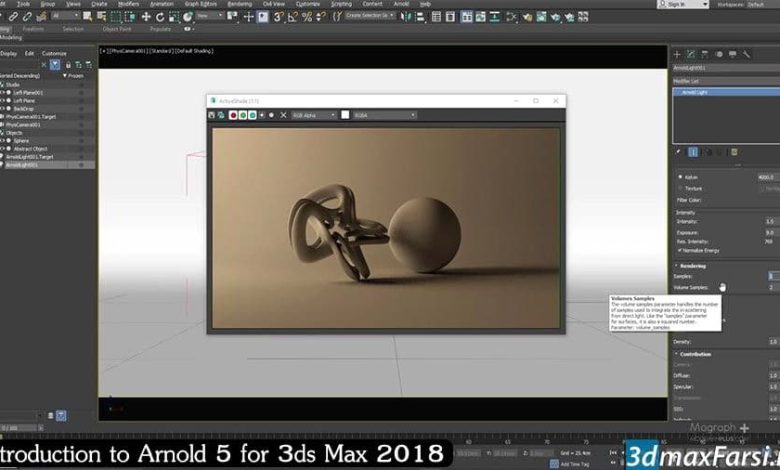Open the Graph Editors menu
The width and height of the screenshot is (780, 470).
pyautogui.click(x=201, y=3)
